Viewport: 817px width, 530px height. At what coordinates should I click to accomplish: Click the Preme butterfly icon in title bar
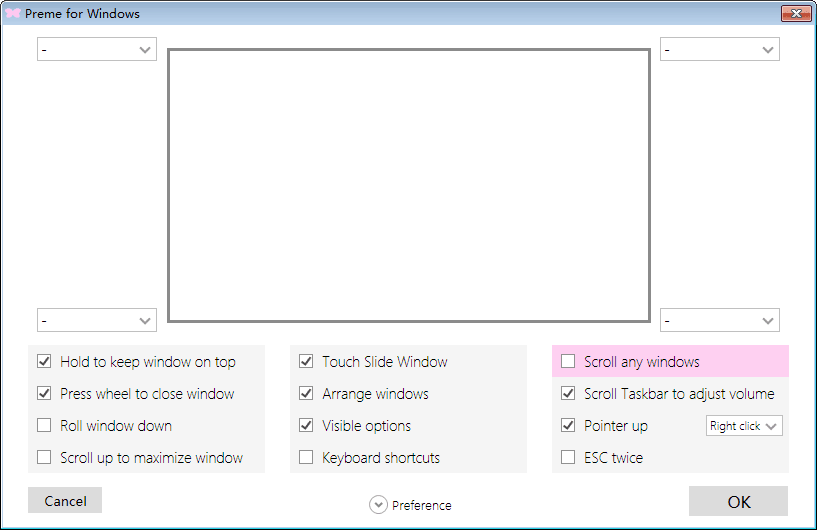point(13,14)
